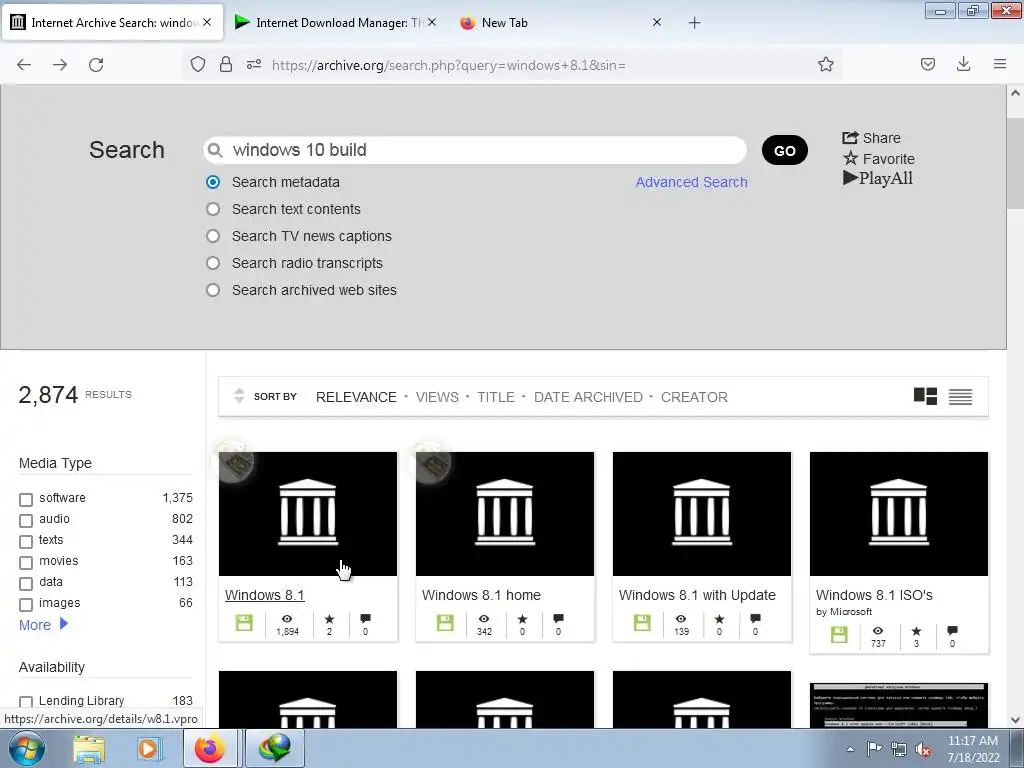Screen dimensions: 1024x768
Task: Check the texts media type filter
Action: (x=26, y=541)
